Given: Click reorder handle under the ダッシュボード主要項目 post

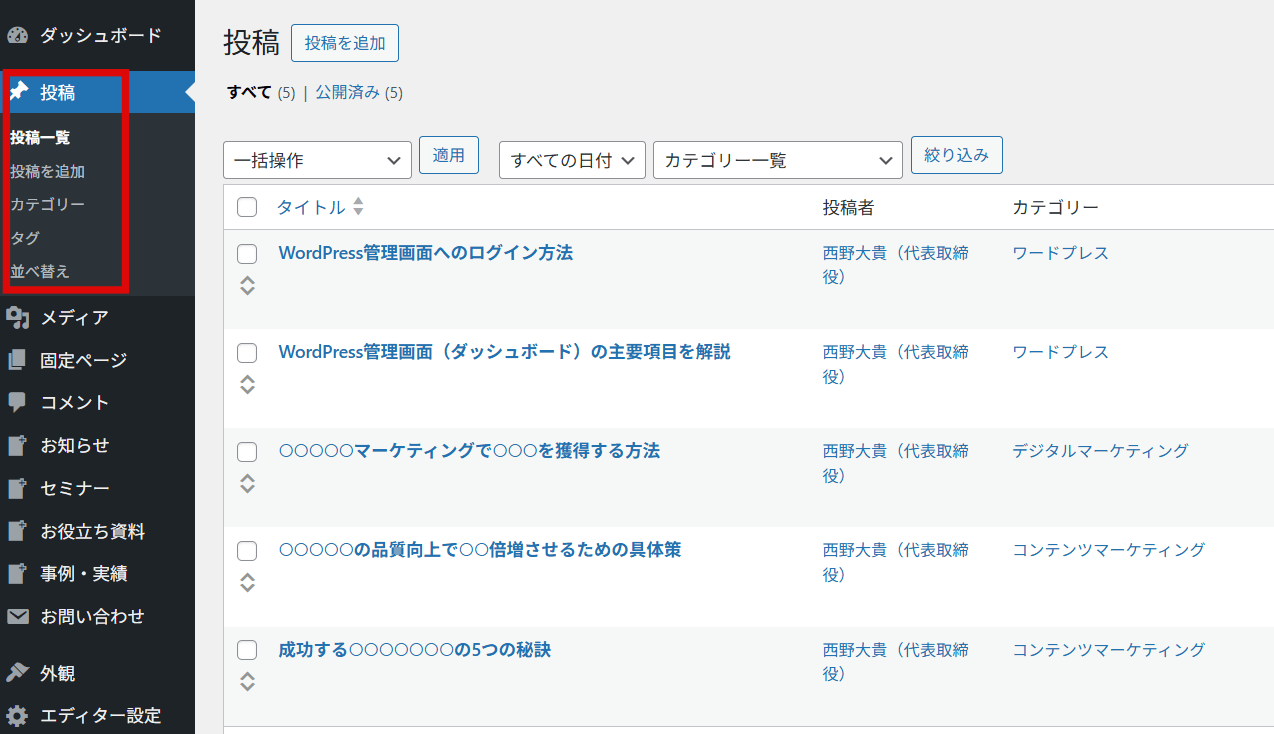Looking at the screenshot, I should coord(247,384).
